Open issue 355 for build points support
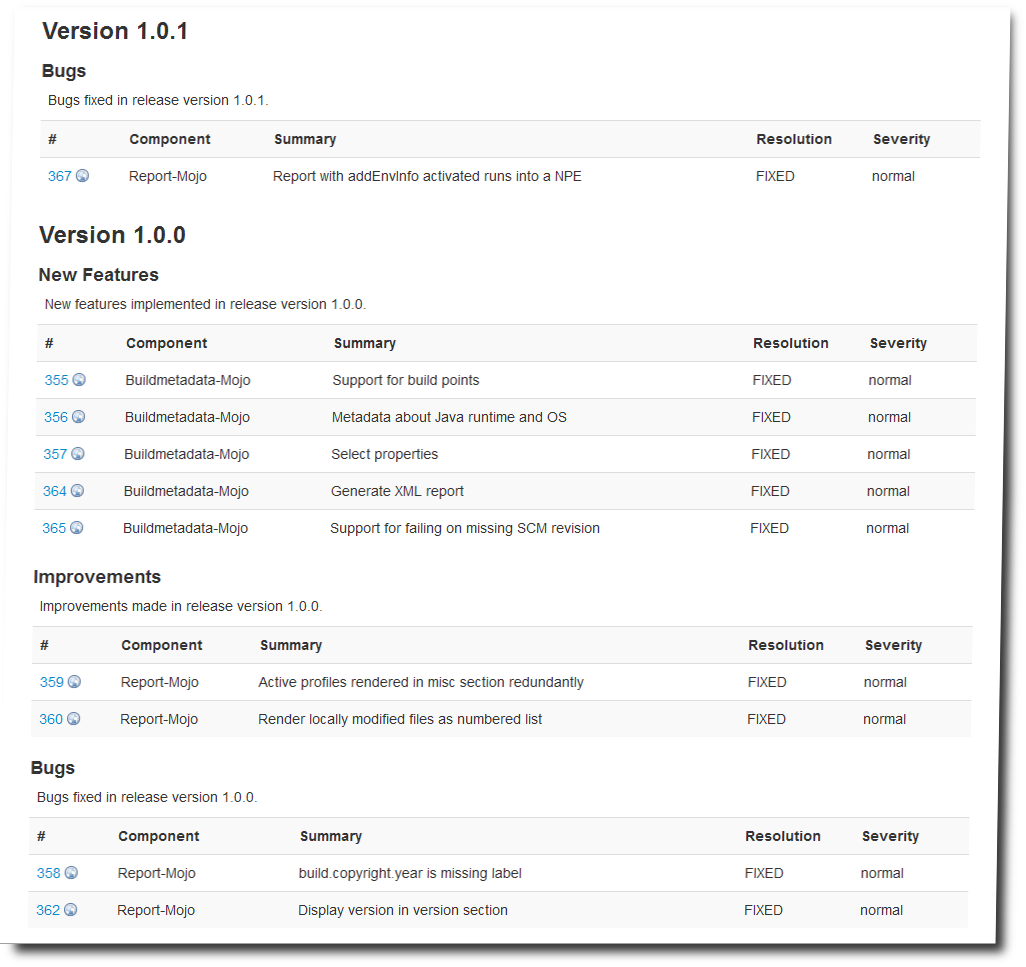The height and width of the screenshot is (967, 1026). (x=56, y=380)
